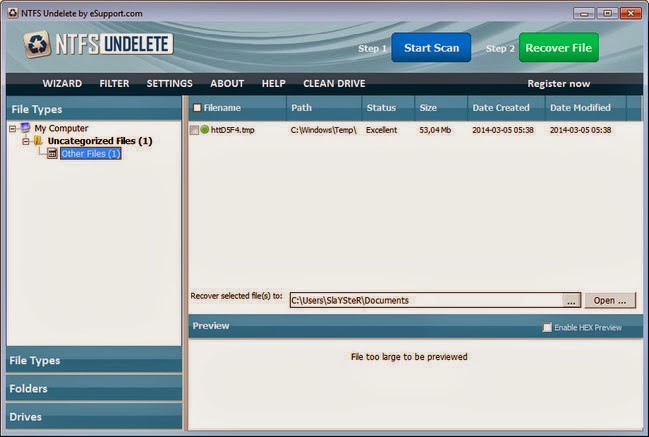Viewport: 649px width, 437px height.
Task: Open the WIZARD menu
Action: pos(62,84)
